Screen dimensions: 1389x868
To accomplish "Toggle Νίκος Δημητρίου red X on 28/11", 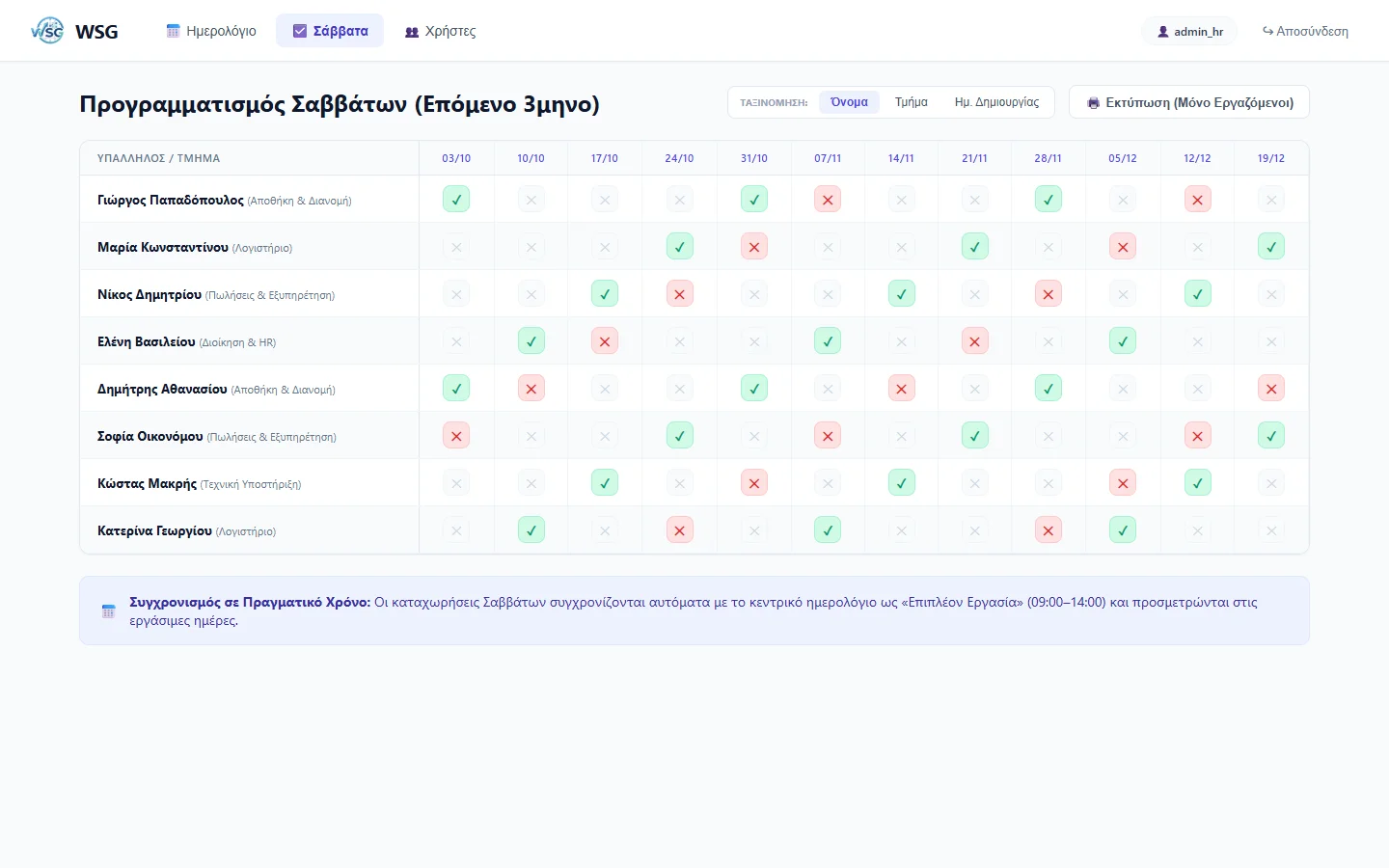I will (x=1049, y=294).
